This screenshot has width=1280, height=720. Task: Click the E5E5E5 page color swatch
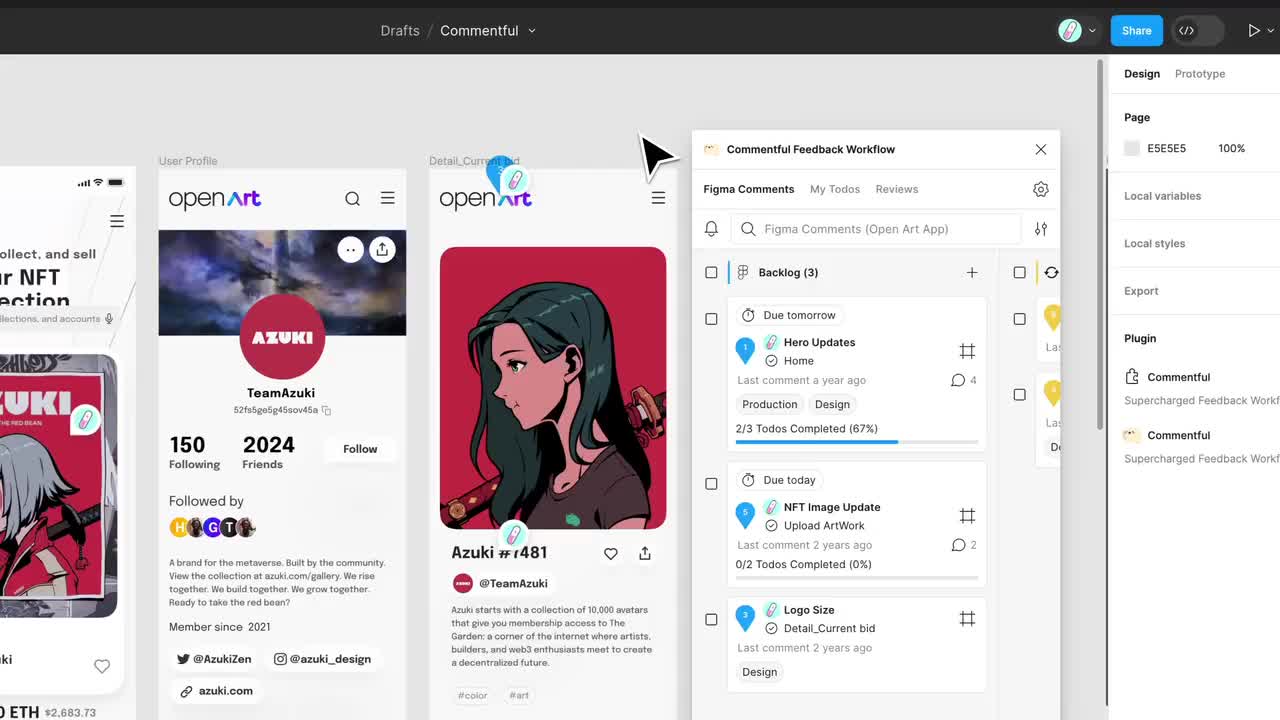click(x=1132, y=148)
